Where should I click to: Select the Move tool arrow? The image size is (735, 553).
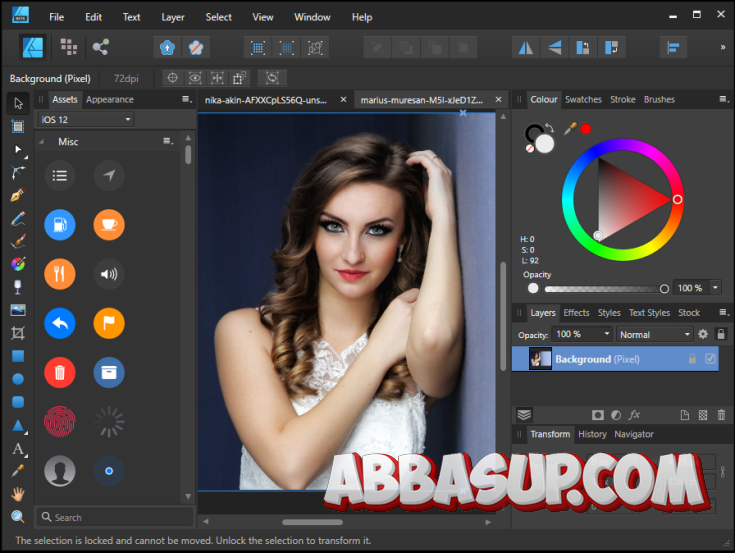pos(18,103)
